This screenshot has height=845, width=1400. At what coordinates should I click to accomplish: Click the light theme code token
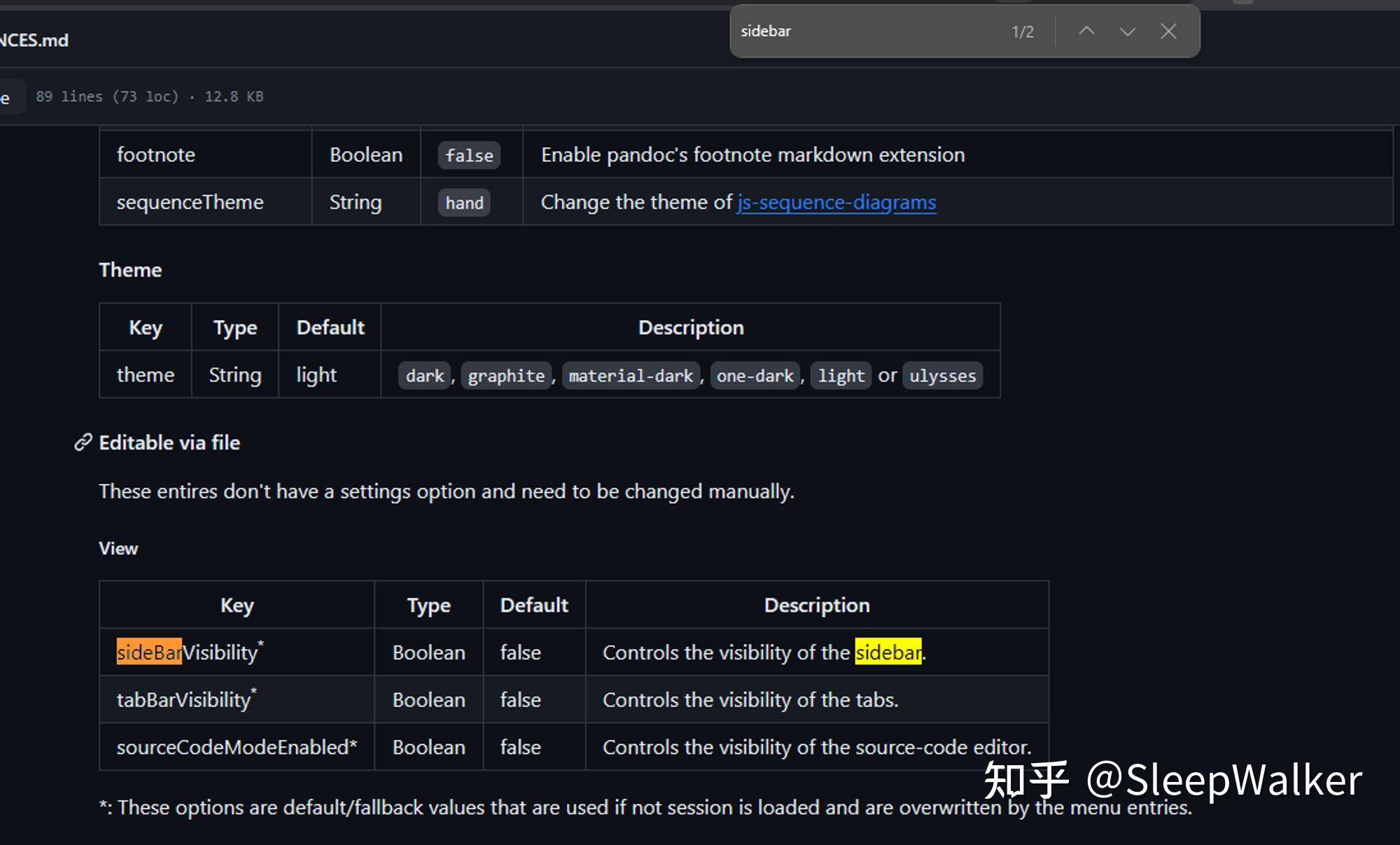point(841,375)
